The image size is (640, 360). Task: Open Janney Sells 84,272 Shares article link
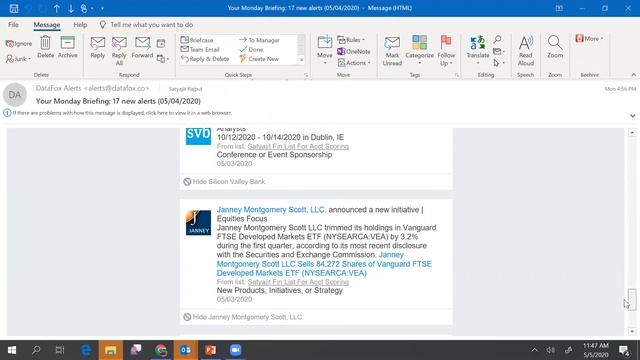tap(324, 264)
